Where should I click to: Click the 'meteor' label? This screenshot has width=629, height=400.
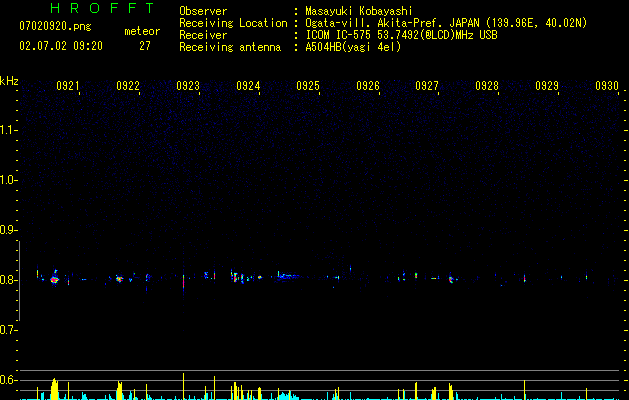click(x=142, y=31)
